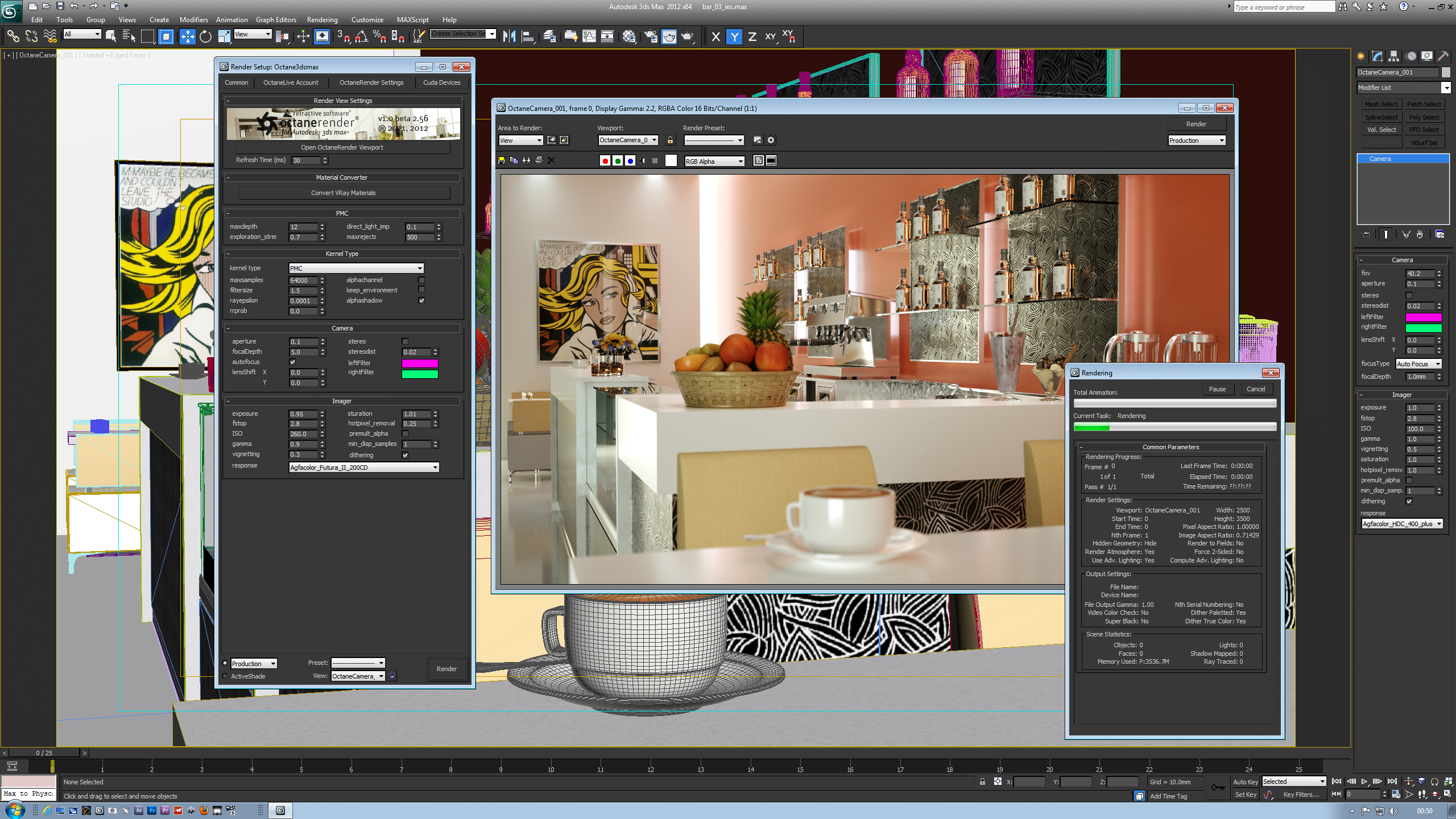
Task: Open the Rendering menu
Action: [322, 19]
